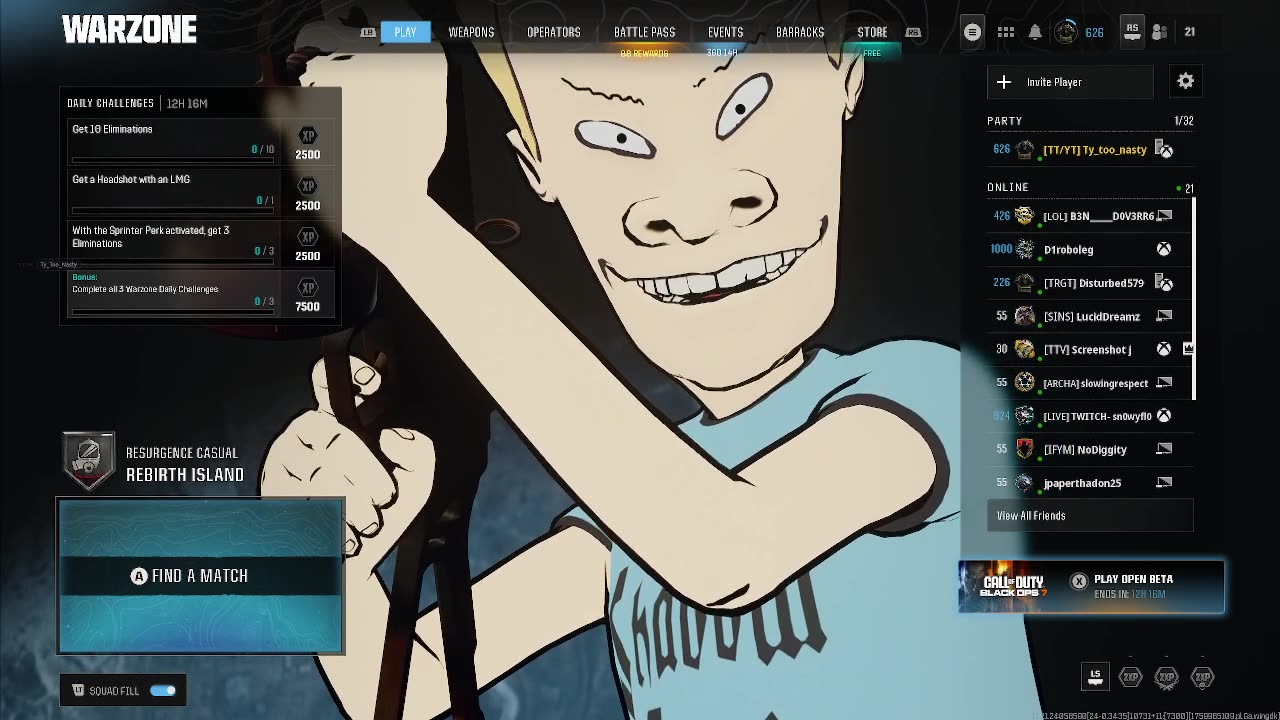This screenshot has width=1280, height=720.
Task: Open notifications bell icon
Action: [x=1035, y=32]
